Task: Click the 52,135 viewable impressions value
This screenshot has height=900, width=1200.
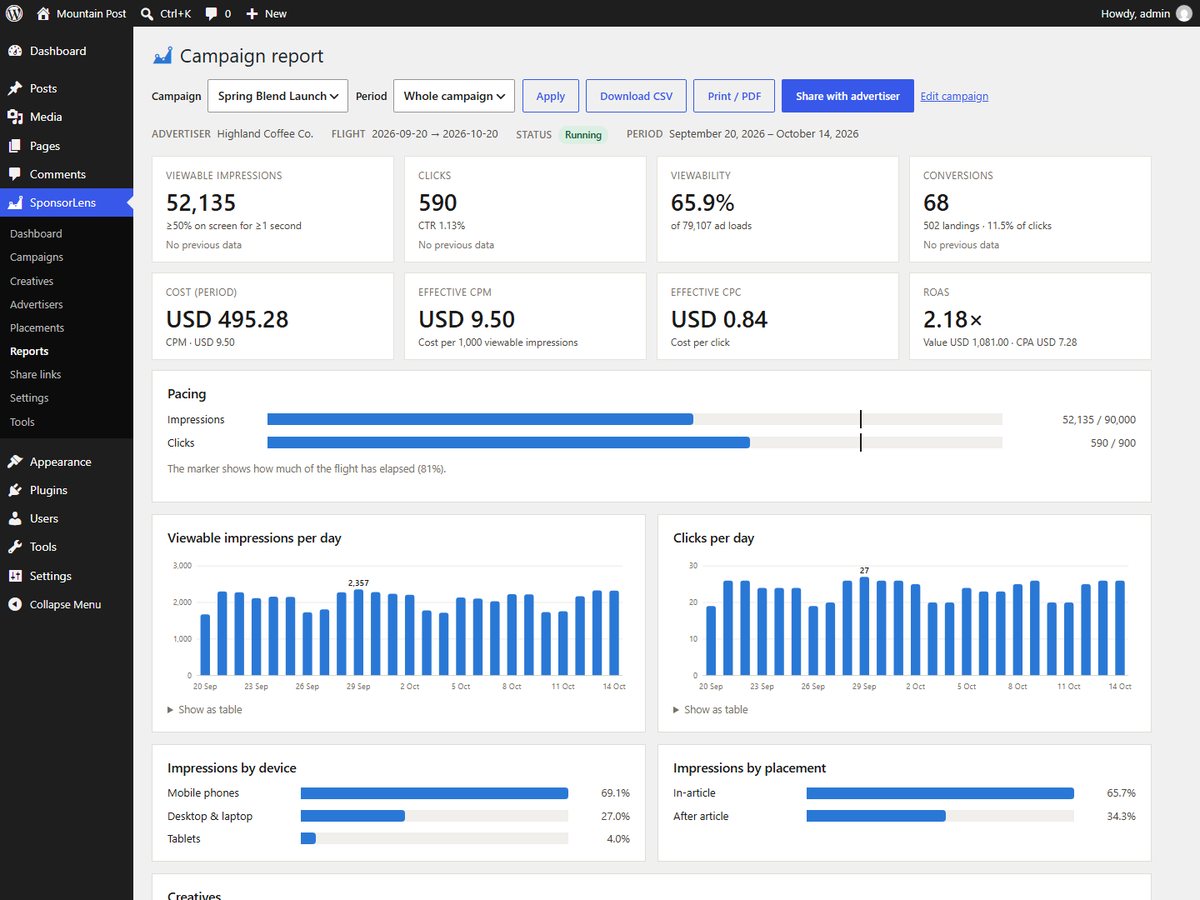Action: point(201,203)
